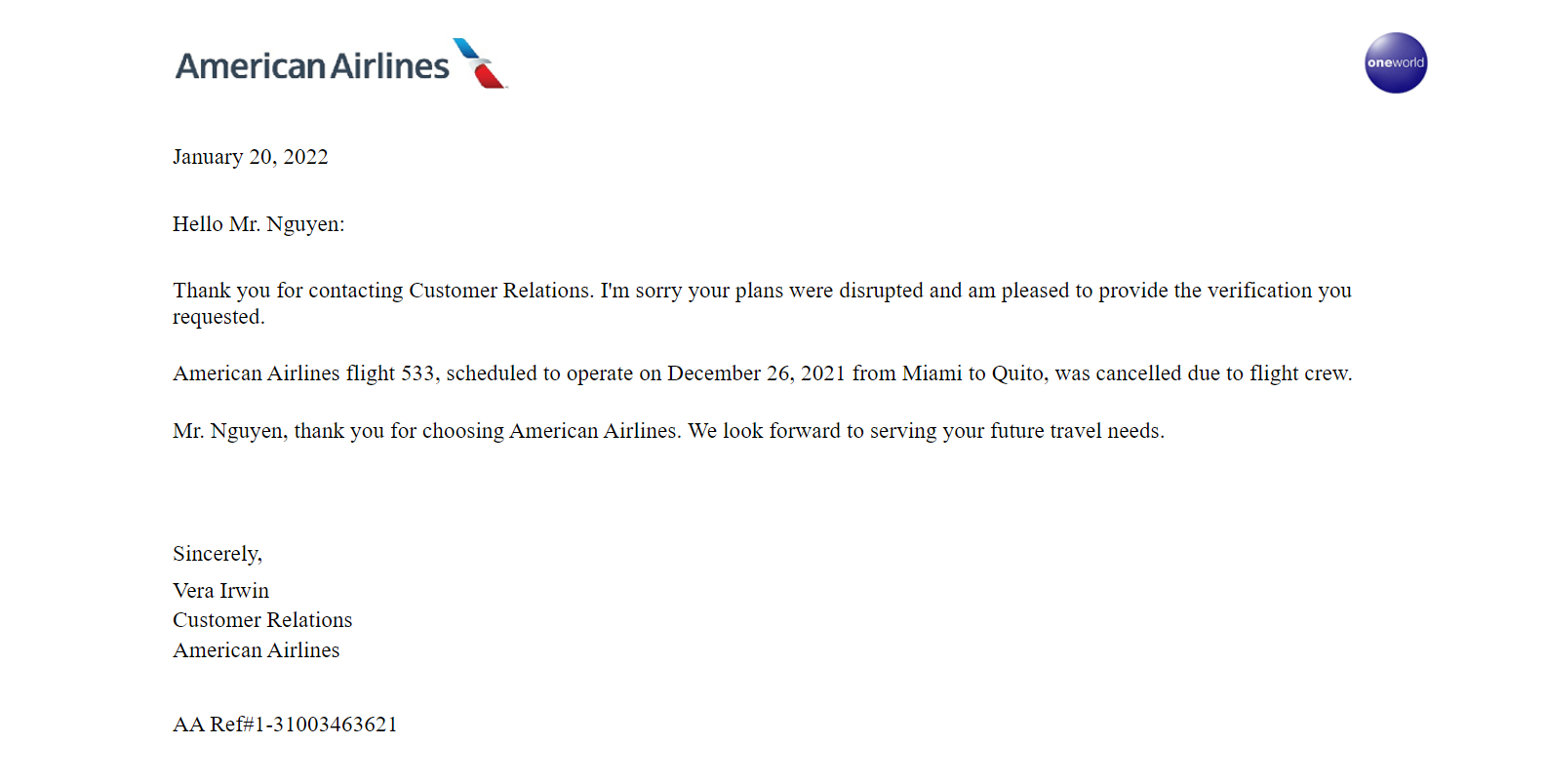Click the signature name Vera Irwin
Screen dimensions: 1547x784
220,591
